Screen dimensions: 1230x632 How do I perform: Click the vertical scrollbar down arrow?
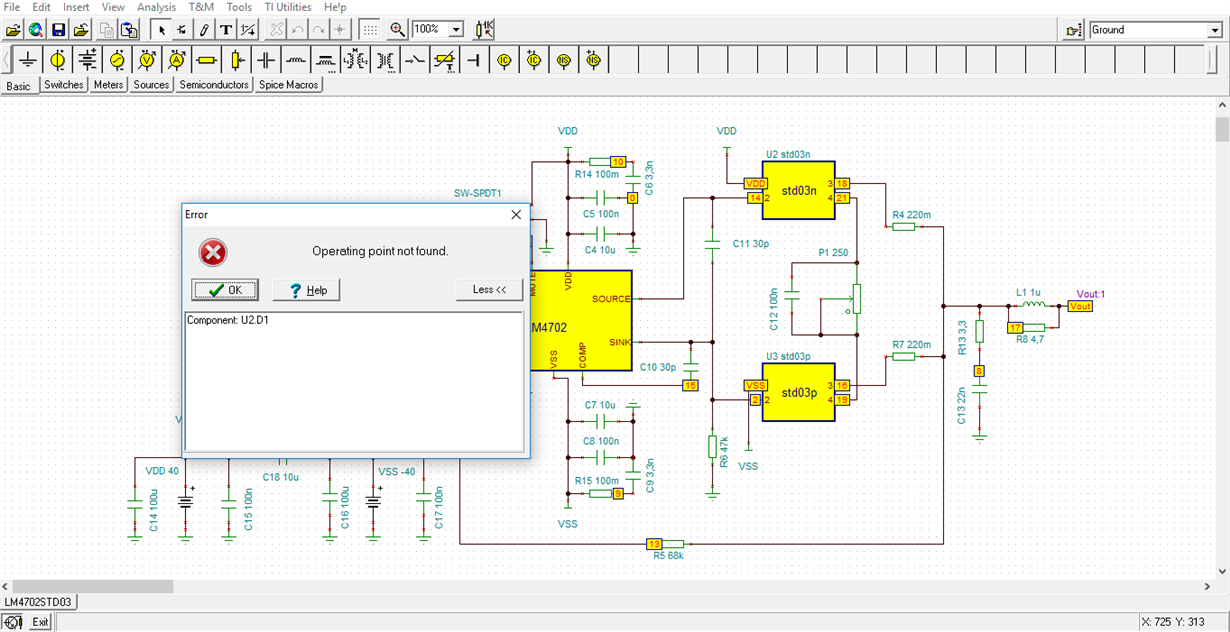1222,572
